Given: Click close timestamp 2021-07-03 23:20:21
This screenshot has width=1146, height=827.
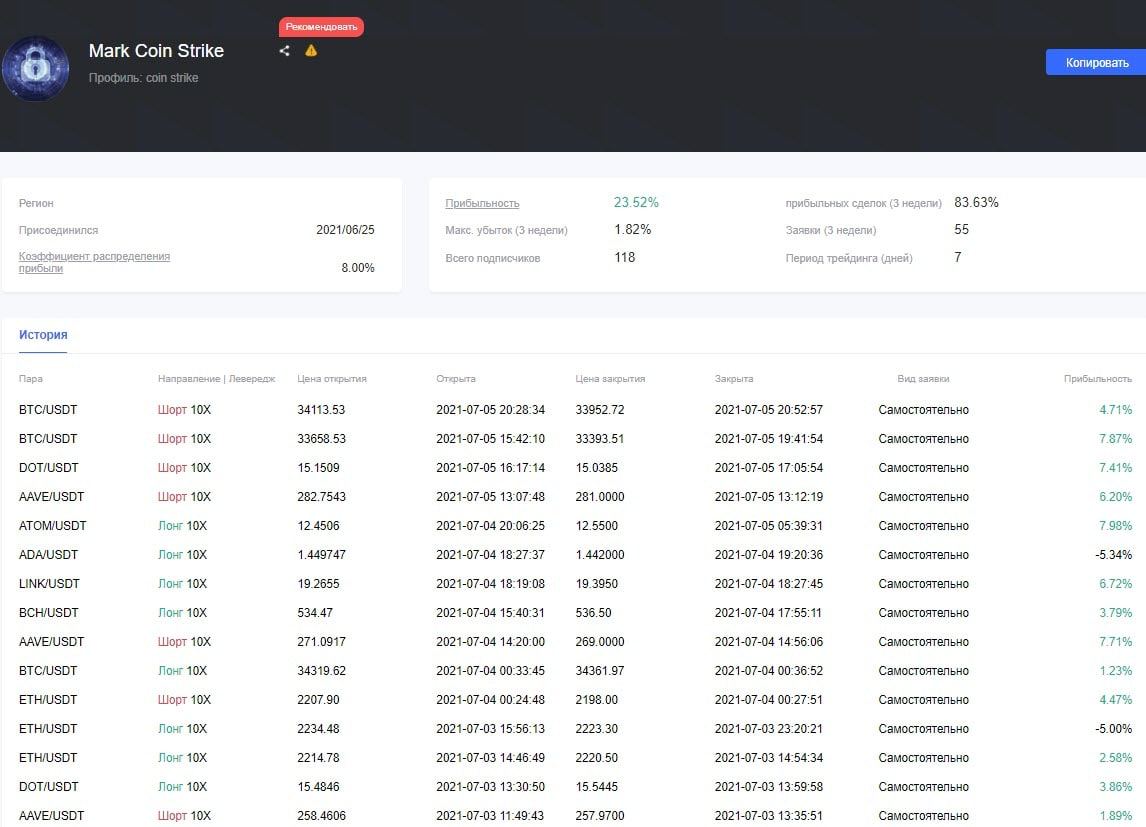Looking at the screenshot, I should 769,728.
